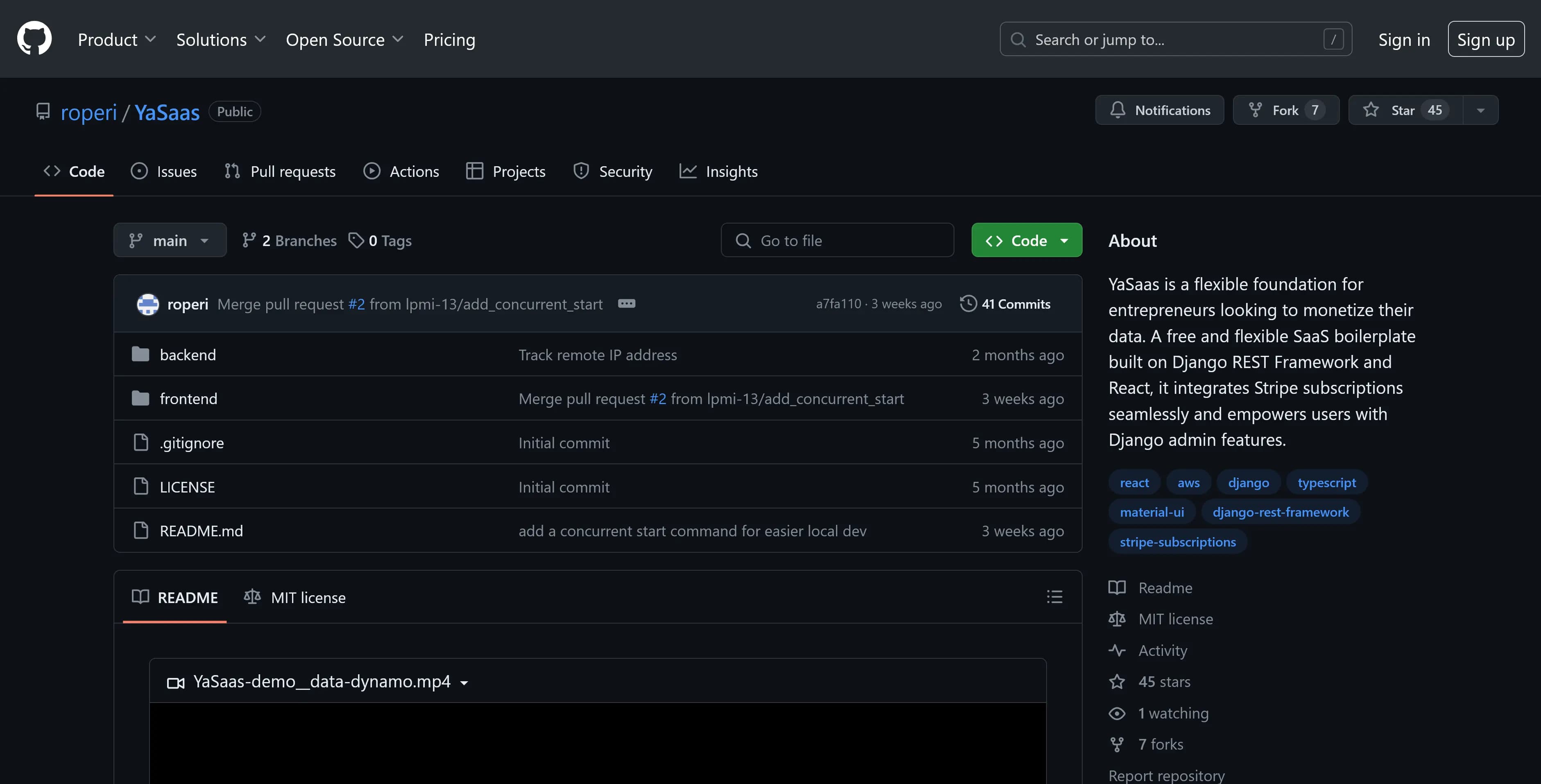Click the typescript topic tag

point(1326,482)
